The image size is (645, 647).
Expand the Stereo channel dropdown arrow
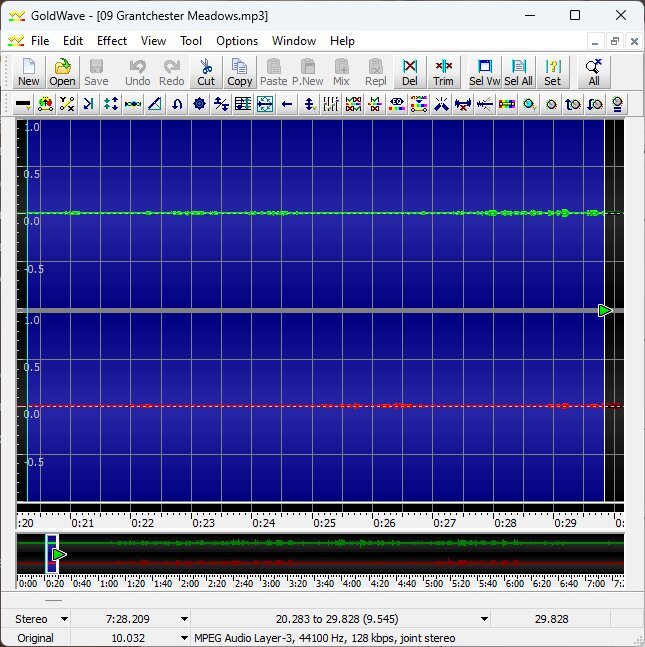[64, 619]
